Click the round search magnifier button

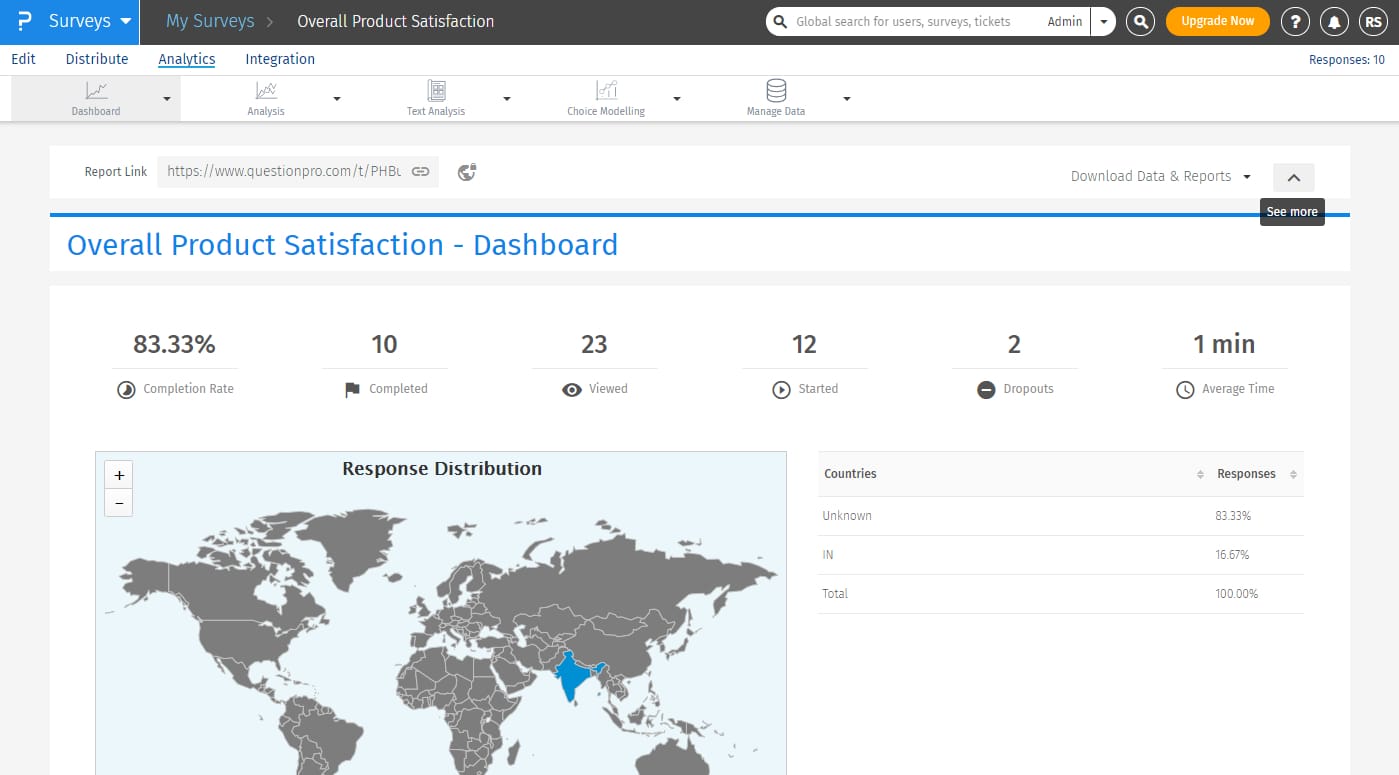click(1140, 21)
